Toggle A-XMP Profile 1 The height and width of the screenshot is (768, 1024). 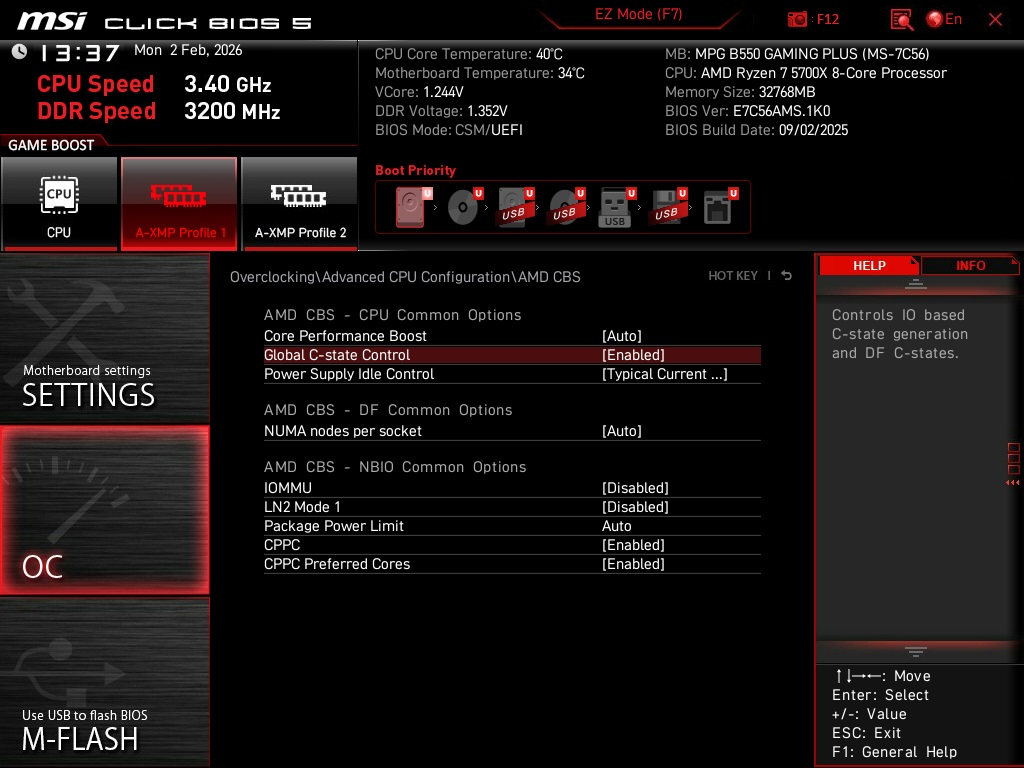click(179, 203)
